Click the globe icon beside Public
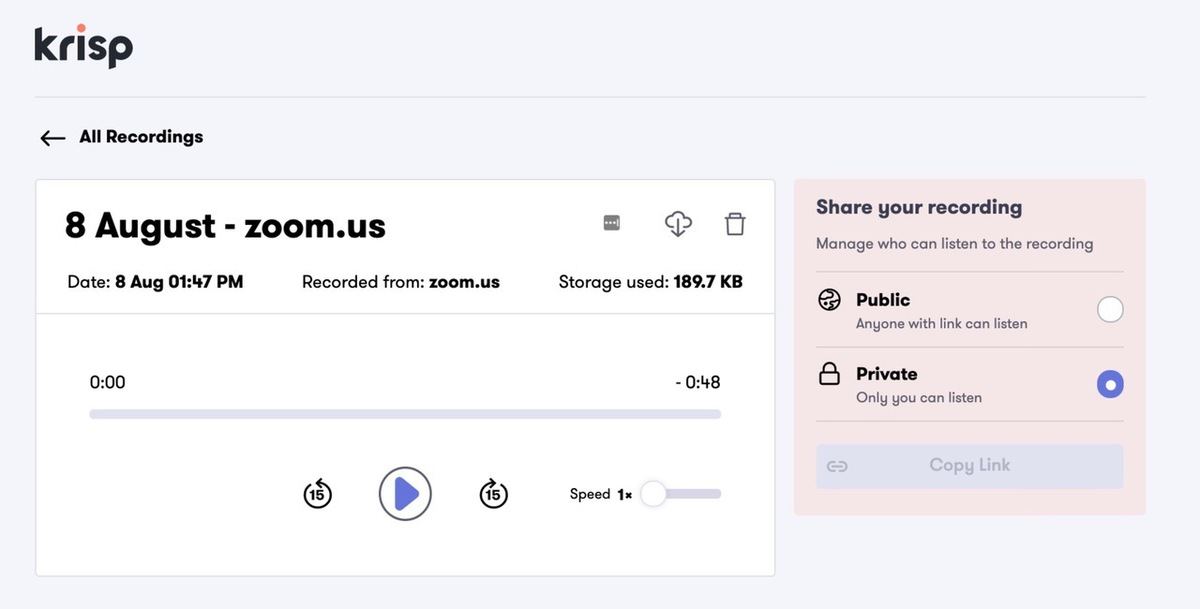Image resolution: width=1200 pixels, height=609 pixels. point(830,300)
